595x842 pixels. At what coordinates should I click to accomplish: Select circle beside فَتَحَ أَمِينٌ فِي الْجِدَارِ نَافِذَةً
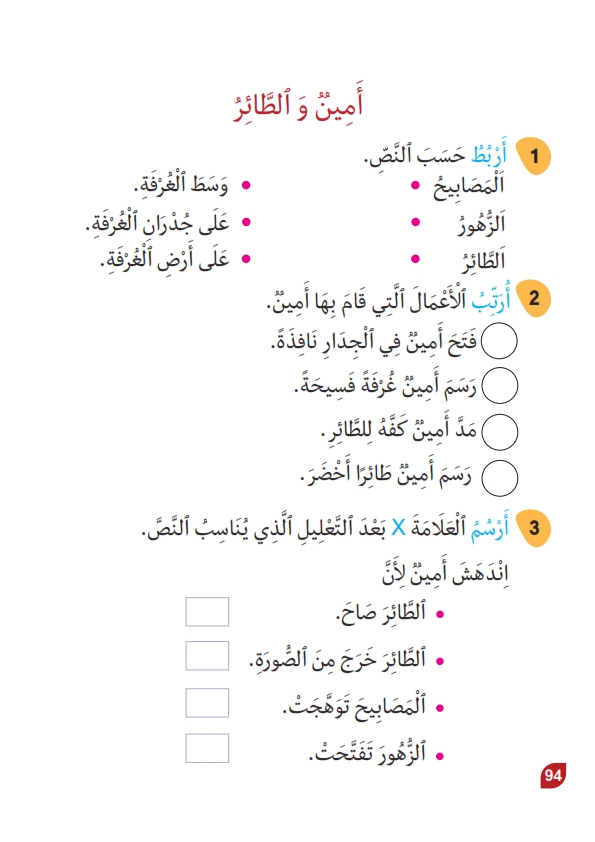(x=499, y=340)
